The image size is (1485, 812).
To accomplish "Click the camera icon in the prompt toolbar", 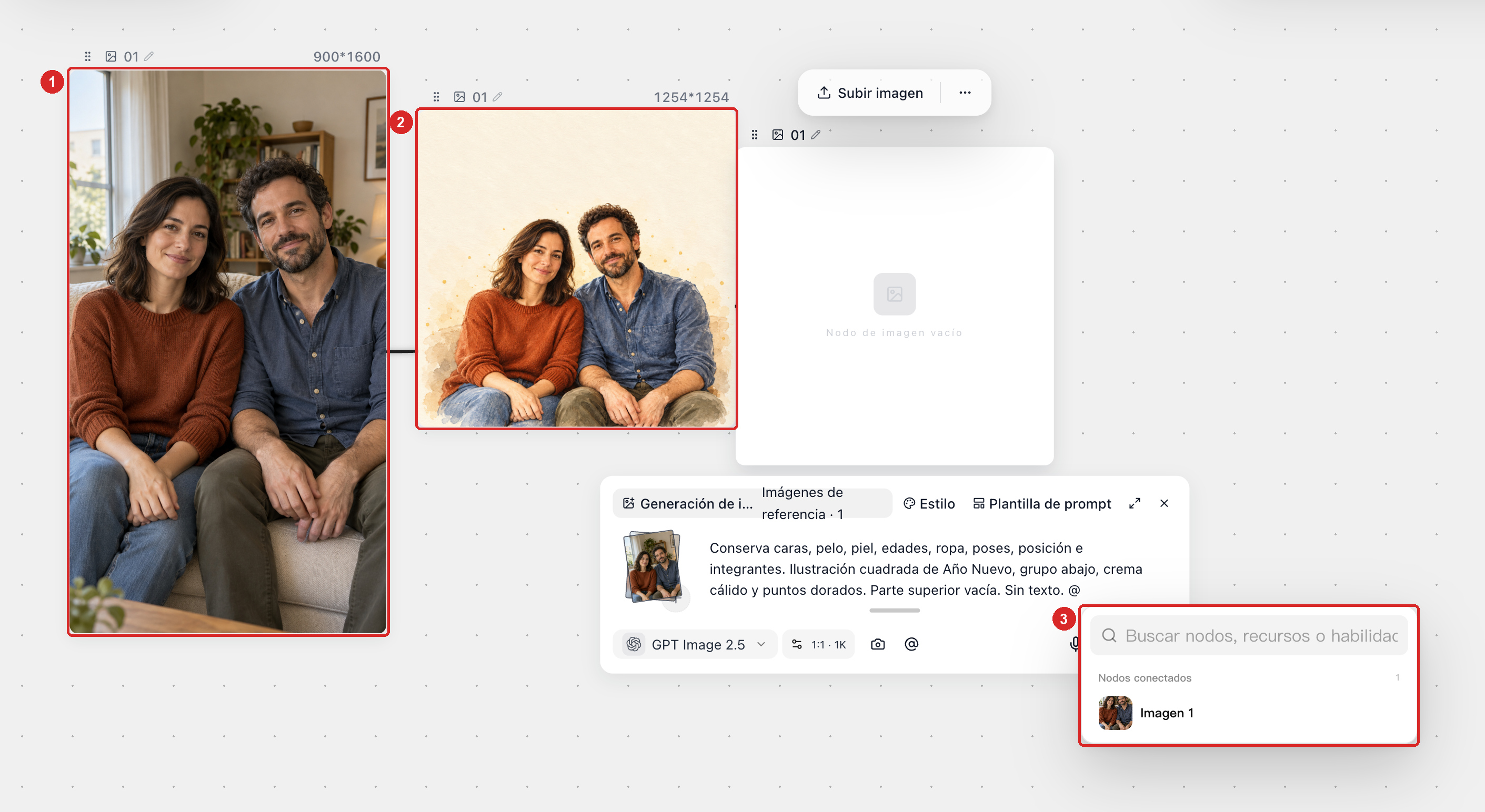I will [877, 644].
